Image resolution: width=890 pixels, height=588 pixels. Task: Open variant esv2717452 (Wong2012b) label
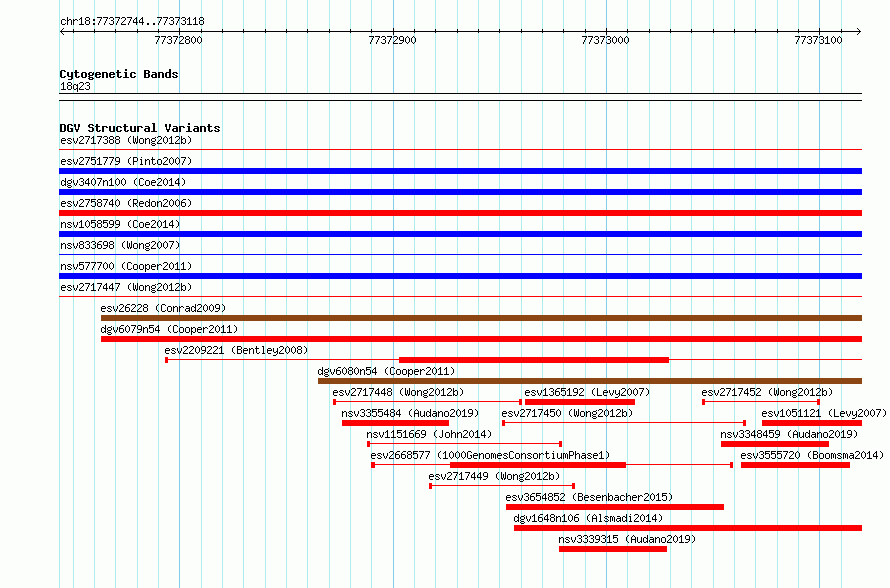(x=767, y=392)
